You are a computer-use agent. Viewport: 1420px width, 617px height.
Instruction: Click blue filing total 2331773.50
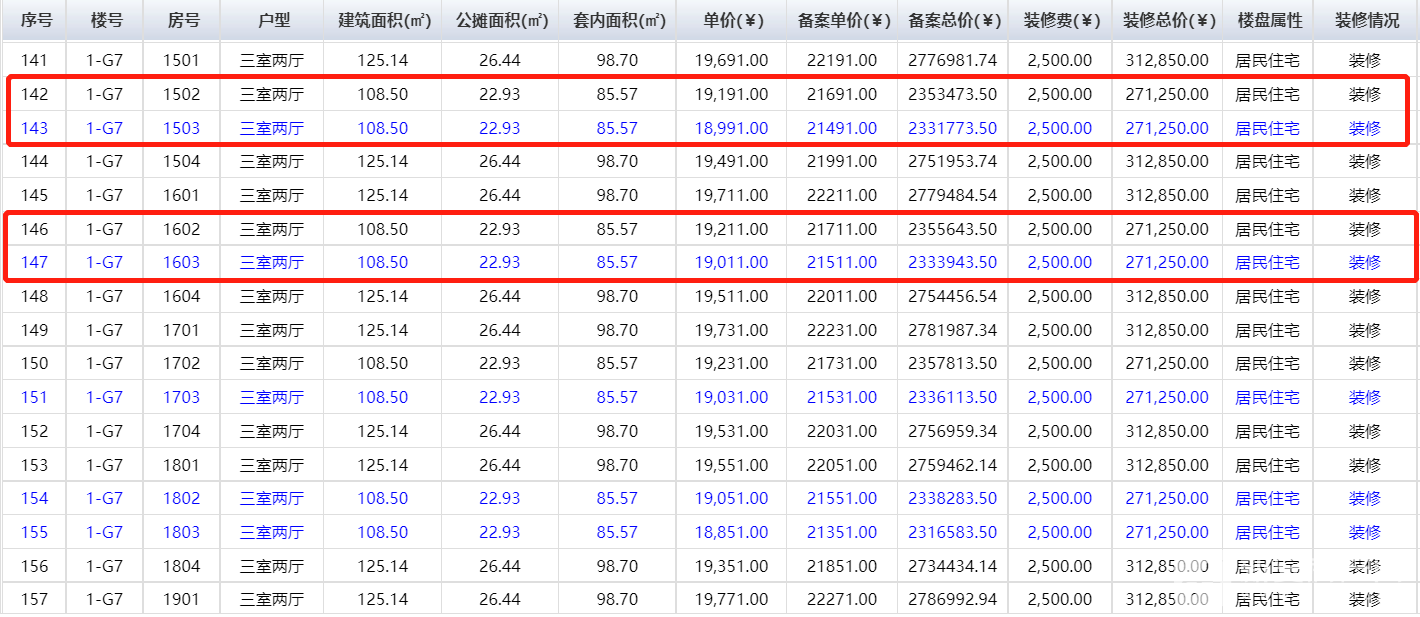point(953,128)
